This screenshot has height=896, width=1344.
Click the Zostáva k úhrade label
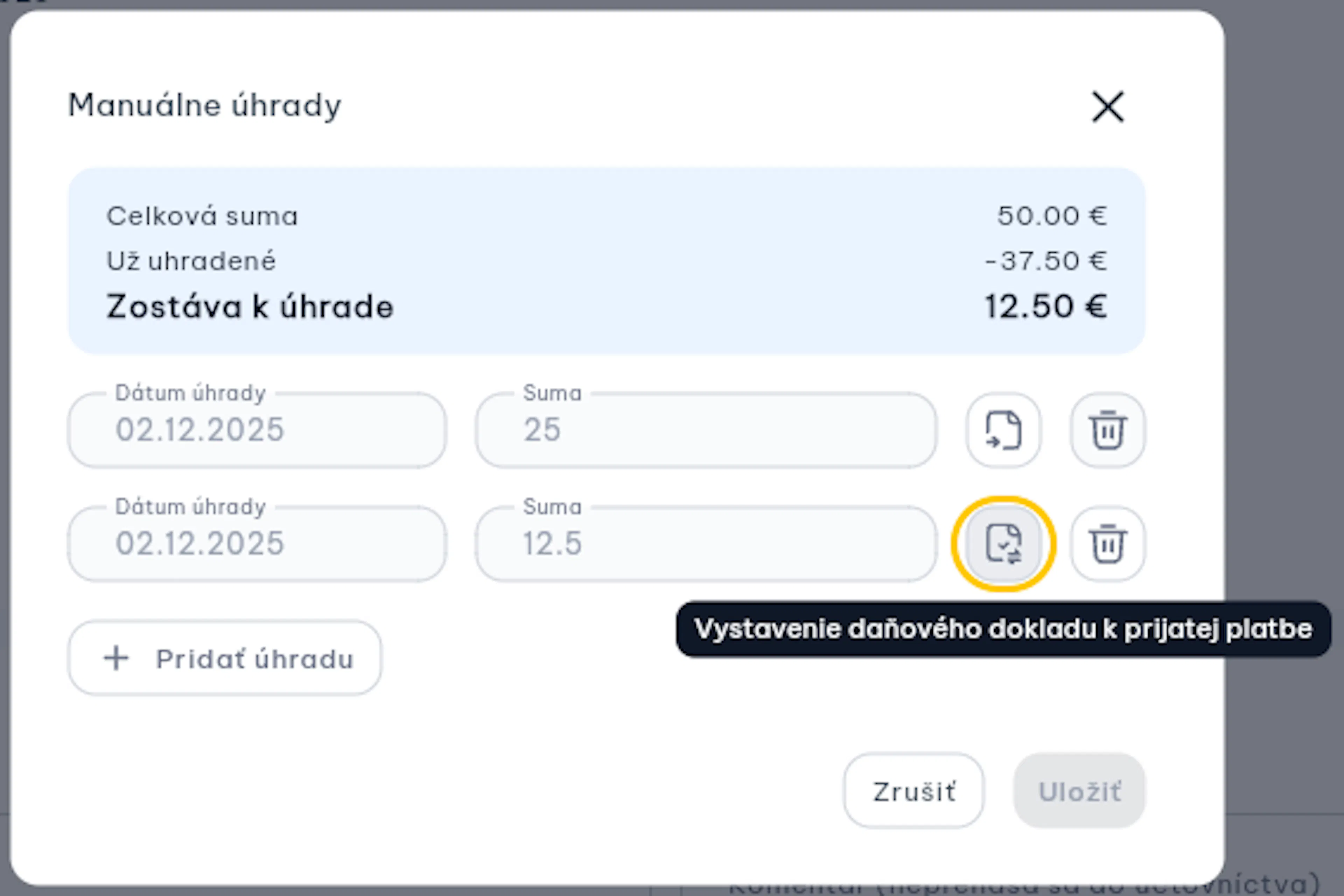(x=250, y=307)
